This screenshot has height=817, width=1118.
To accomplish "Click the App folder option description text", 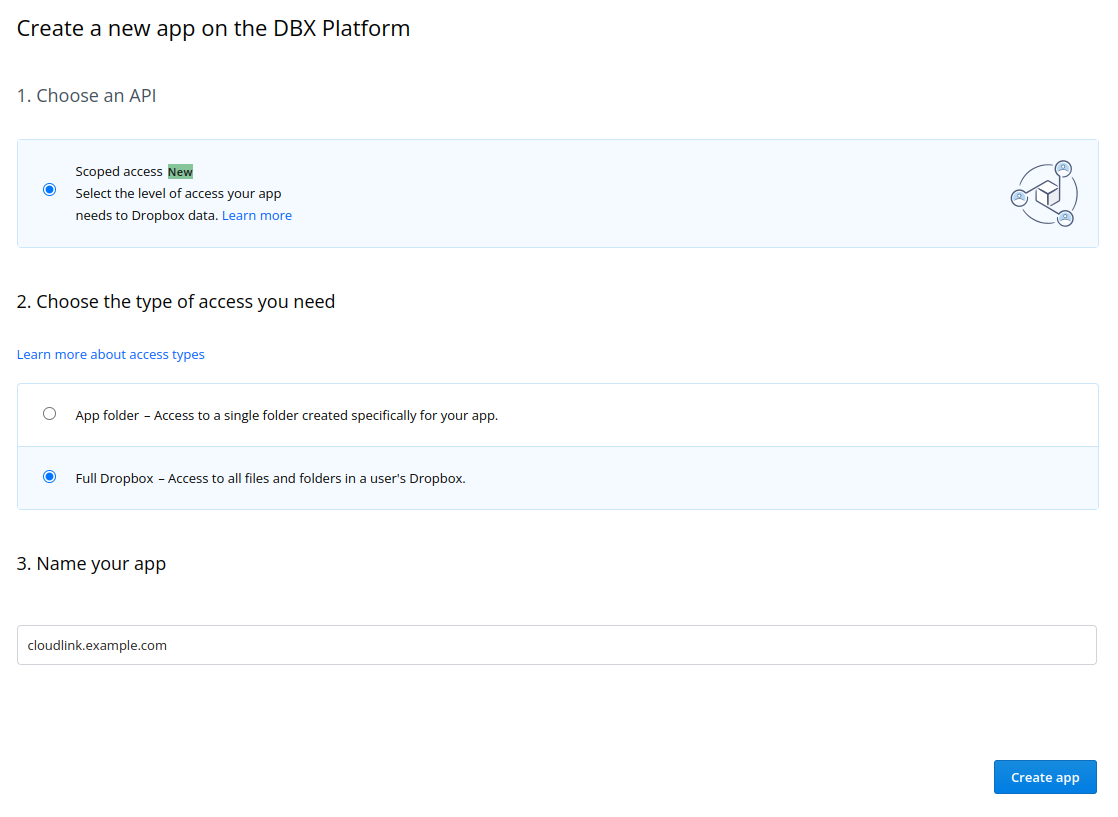I will point(286,415).
